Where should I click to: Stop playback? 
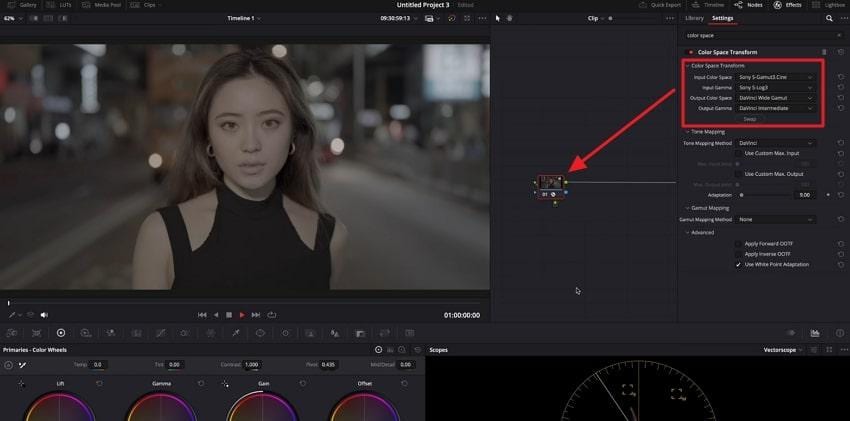[229, 315]
